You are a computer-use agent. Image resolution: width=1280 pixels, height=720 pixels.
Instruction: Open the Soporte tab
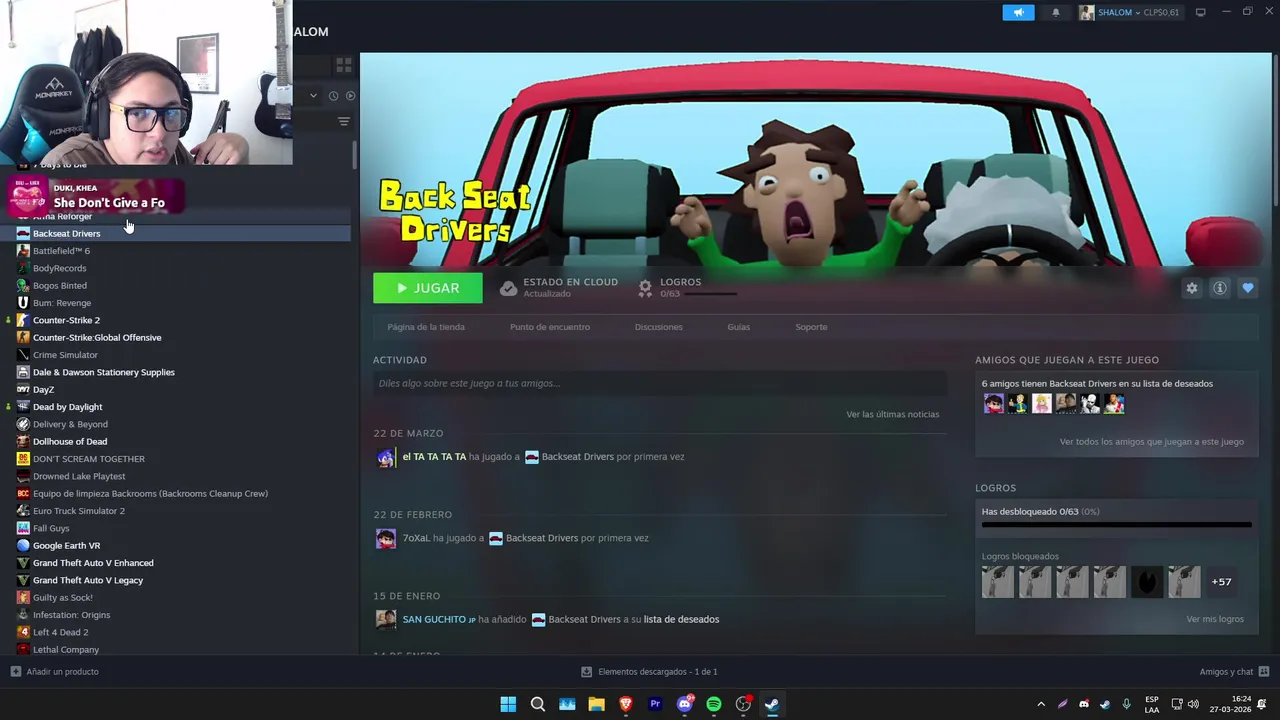pos(811,327)
